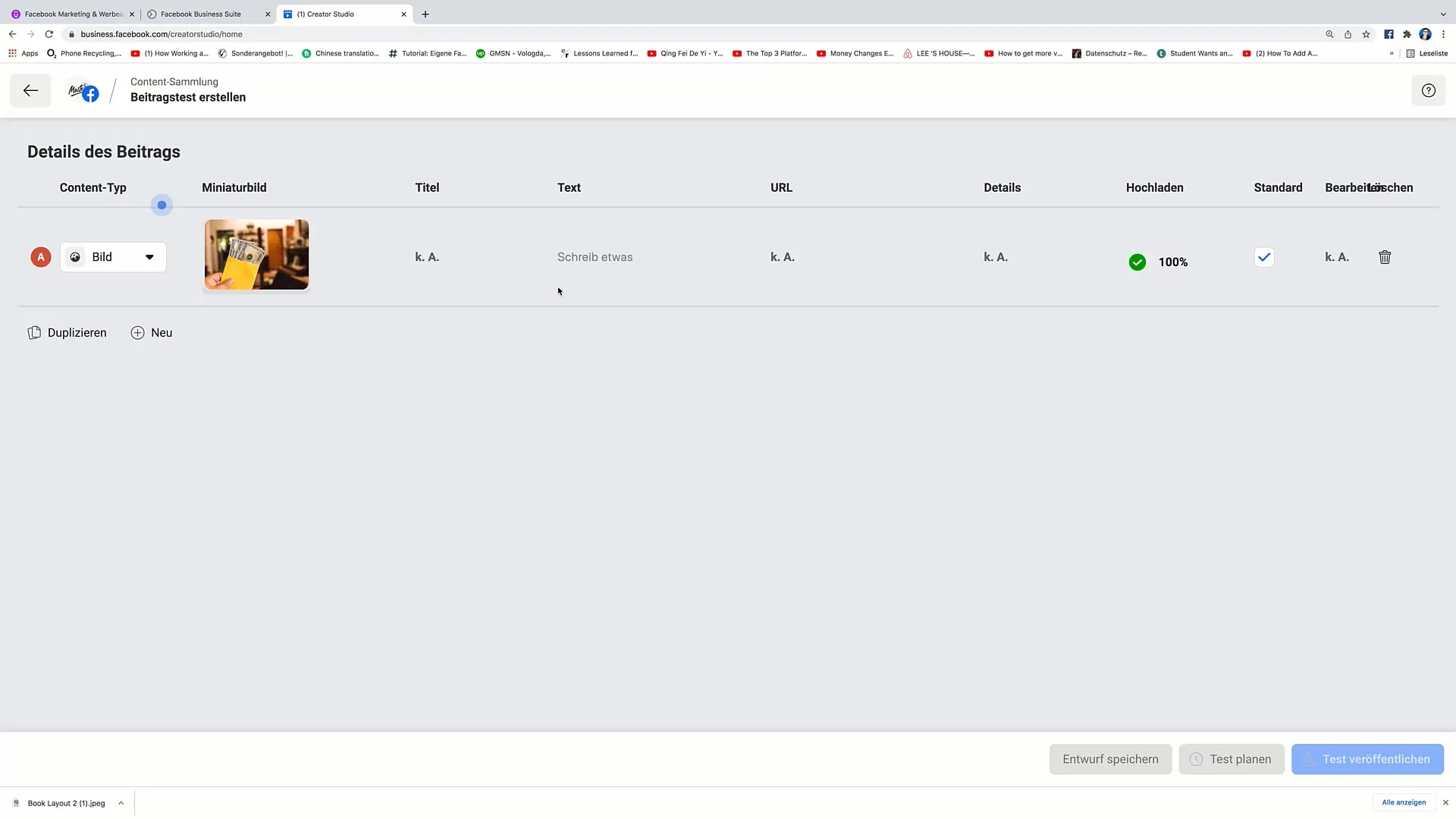The height and width of the screenshot is (819, 1456).
Task: Enable the default post selection checkmark
Action: point(1264,257)
